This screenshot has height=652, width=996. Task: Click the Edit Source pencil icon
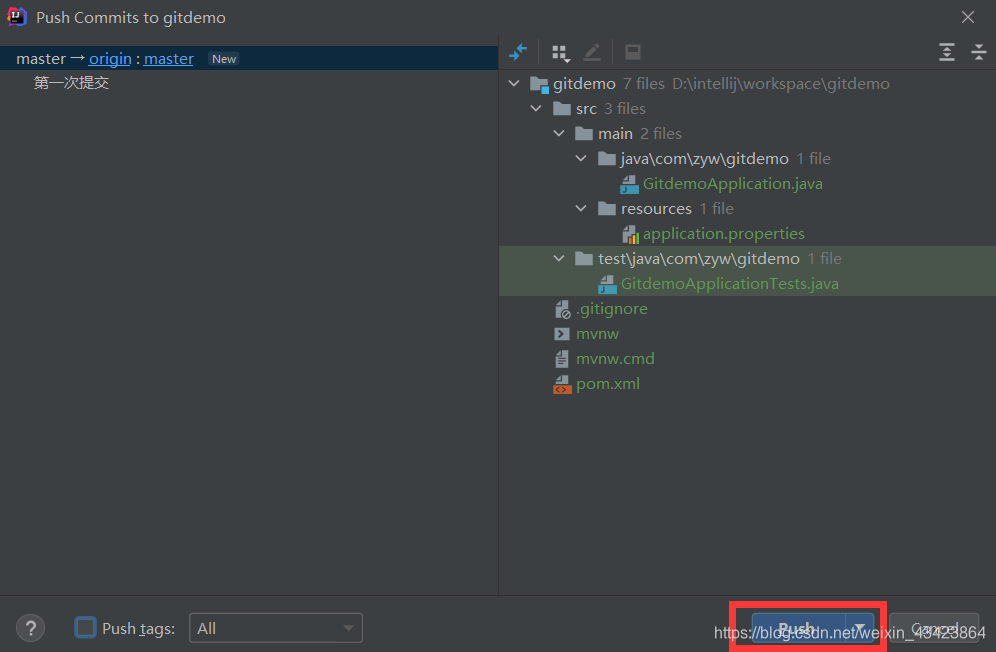tap(592, 52)
